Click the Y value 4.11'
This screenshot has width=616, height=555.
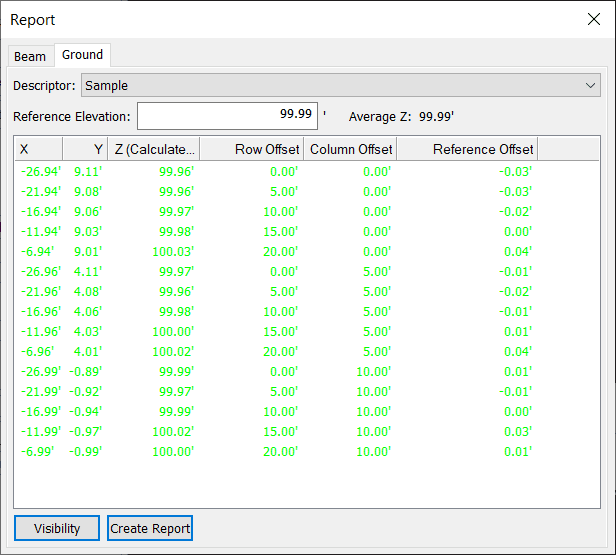88,271
